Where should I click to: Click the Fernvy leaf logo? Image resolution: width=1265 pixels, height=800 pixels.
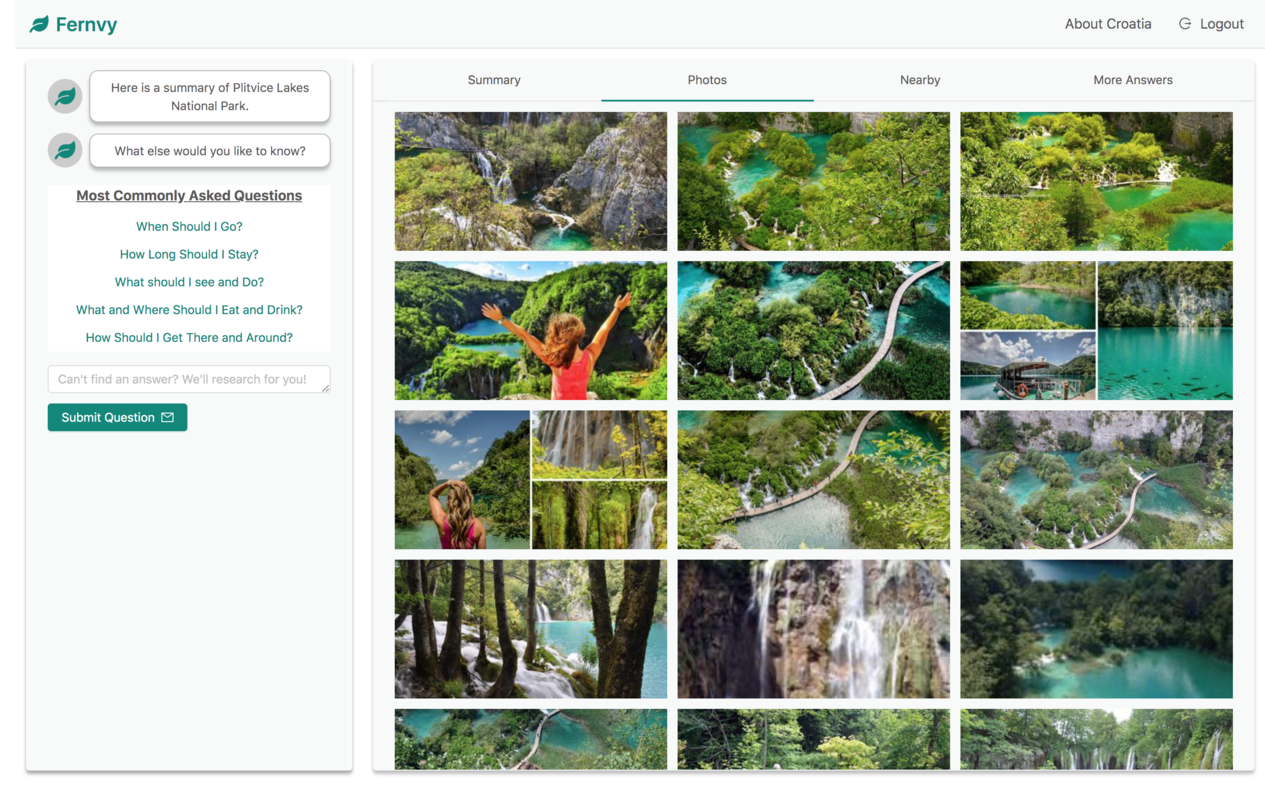pos(39,23)
